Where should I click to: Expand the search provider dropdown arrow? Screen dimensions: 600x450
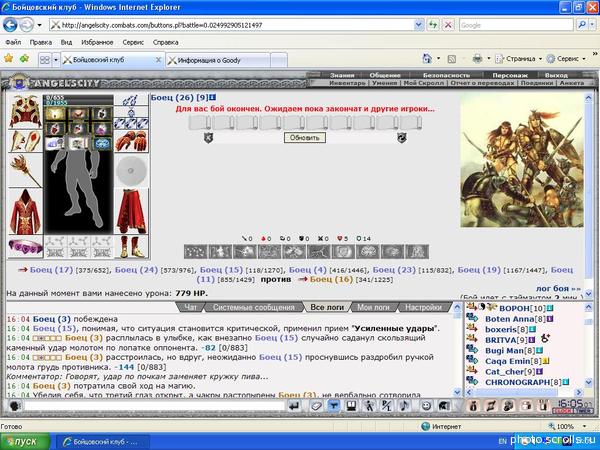coord(592,25)
